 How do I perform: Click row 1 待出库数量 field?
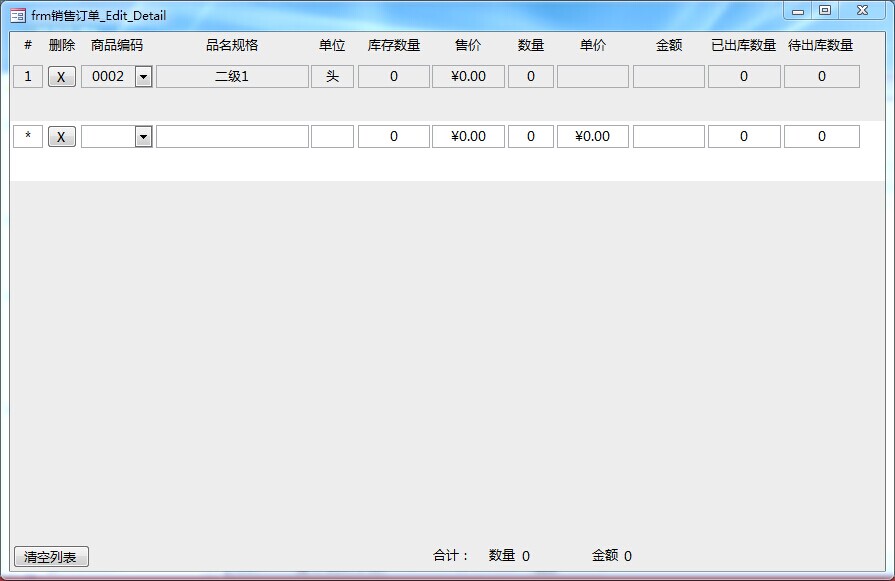tap(821, 76)
